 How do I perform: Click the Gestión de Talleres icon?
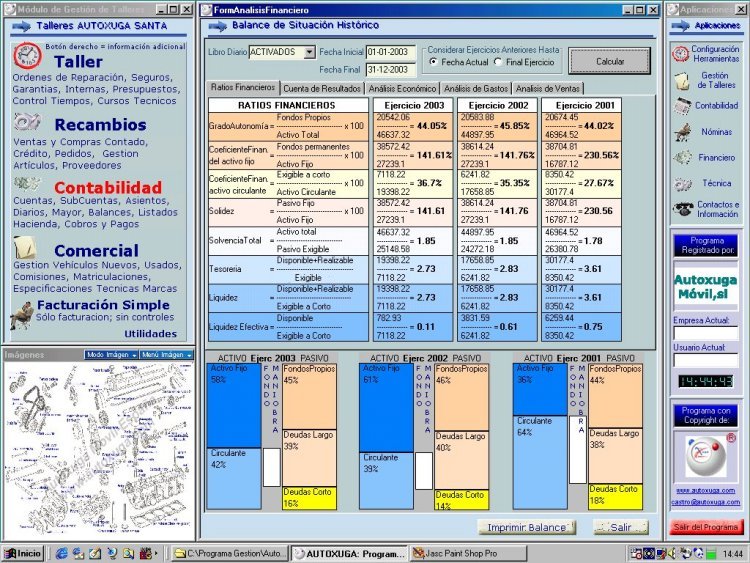click(x=682, y=81)
